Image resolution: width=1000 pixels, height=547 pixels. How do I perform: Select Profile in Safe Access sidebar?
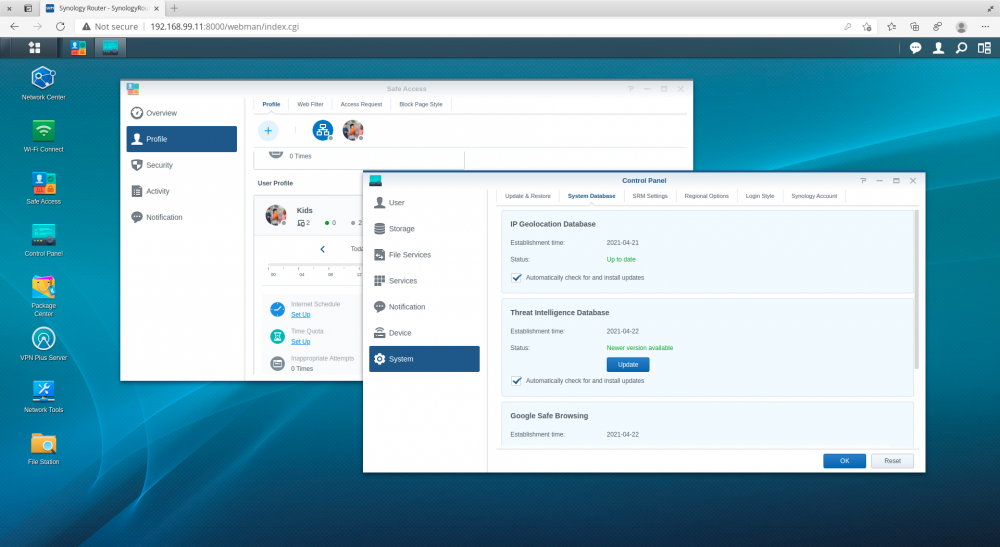182,139
